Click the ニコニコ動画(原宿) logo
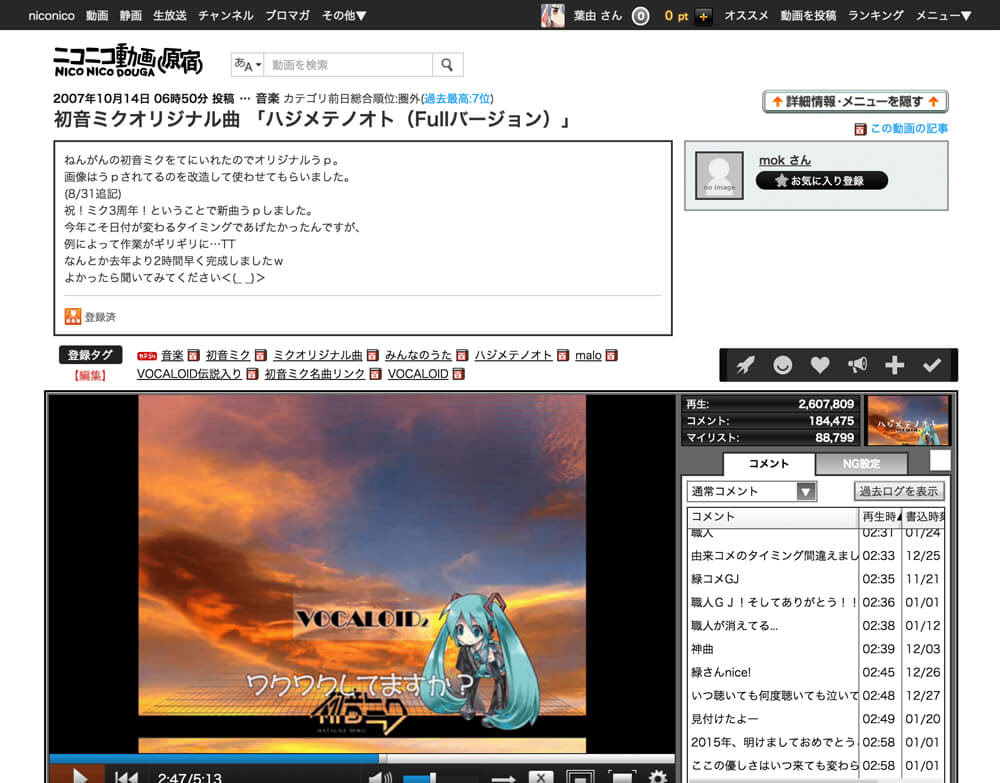The width and height of the screenshot is (1000, 783). [x=128, y=61]
